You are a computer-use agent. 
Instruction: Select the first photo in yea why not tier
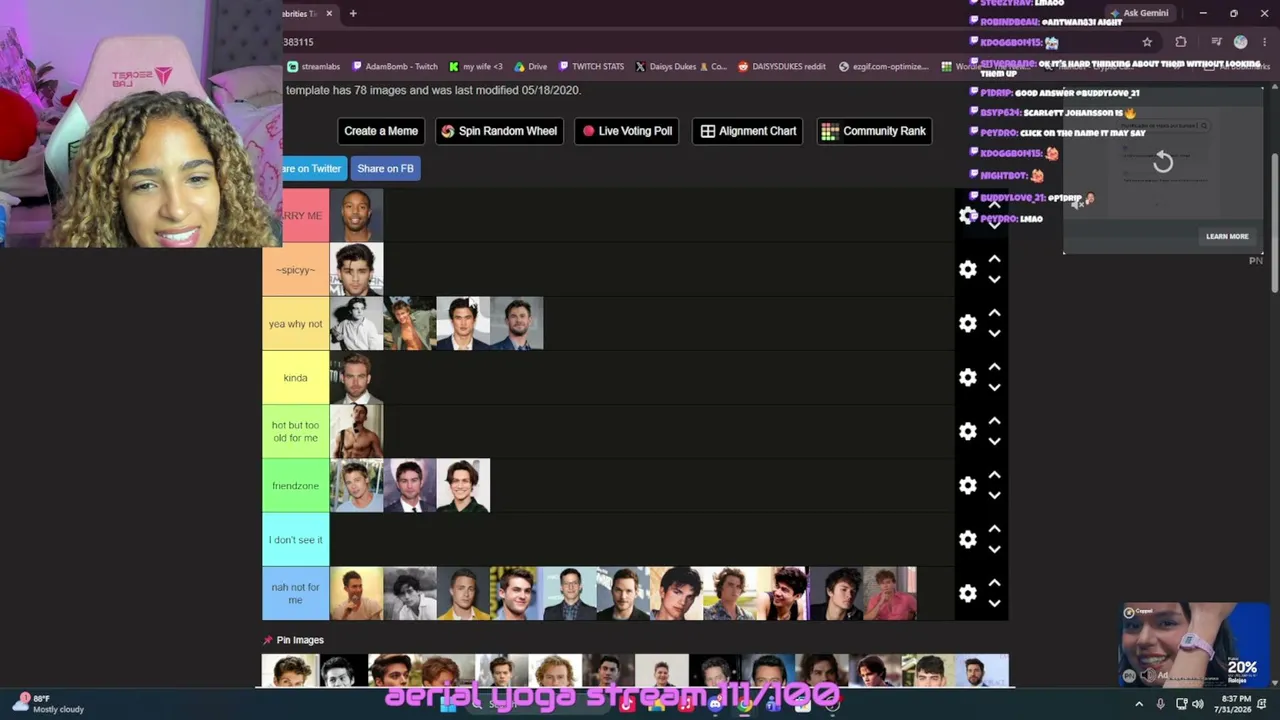click(357, 324)
